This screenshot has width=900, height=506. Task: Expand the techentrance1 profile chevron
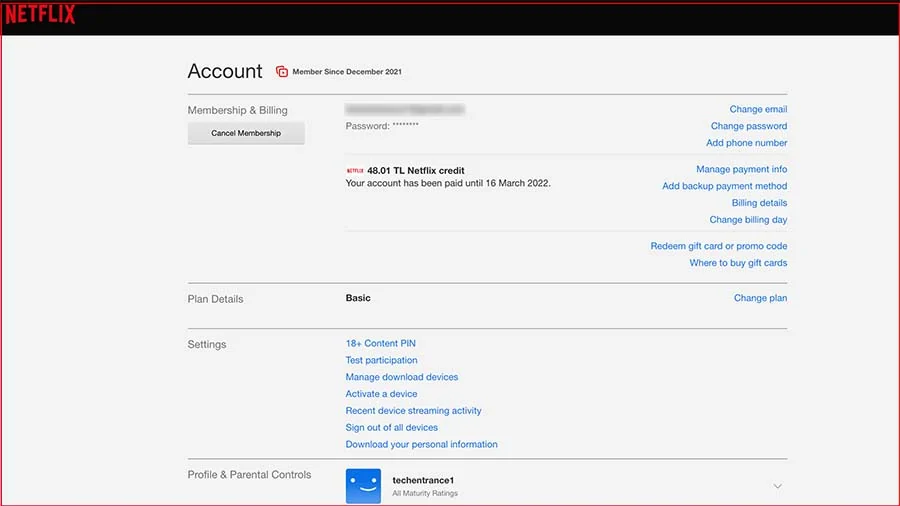pos(777,486)
